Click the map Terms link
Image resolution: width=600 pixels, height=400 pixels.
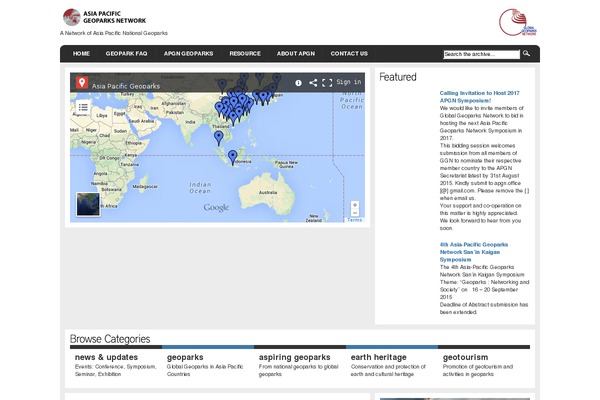(x=354, y=220)
